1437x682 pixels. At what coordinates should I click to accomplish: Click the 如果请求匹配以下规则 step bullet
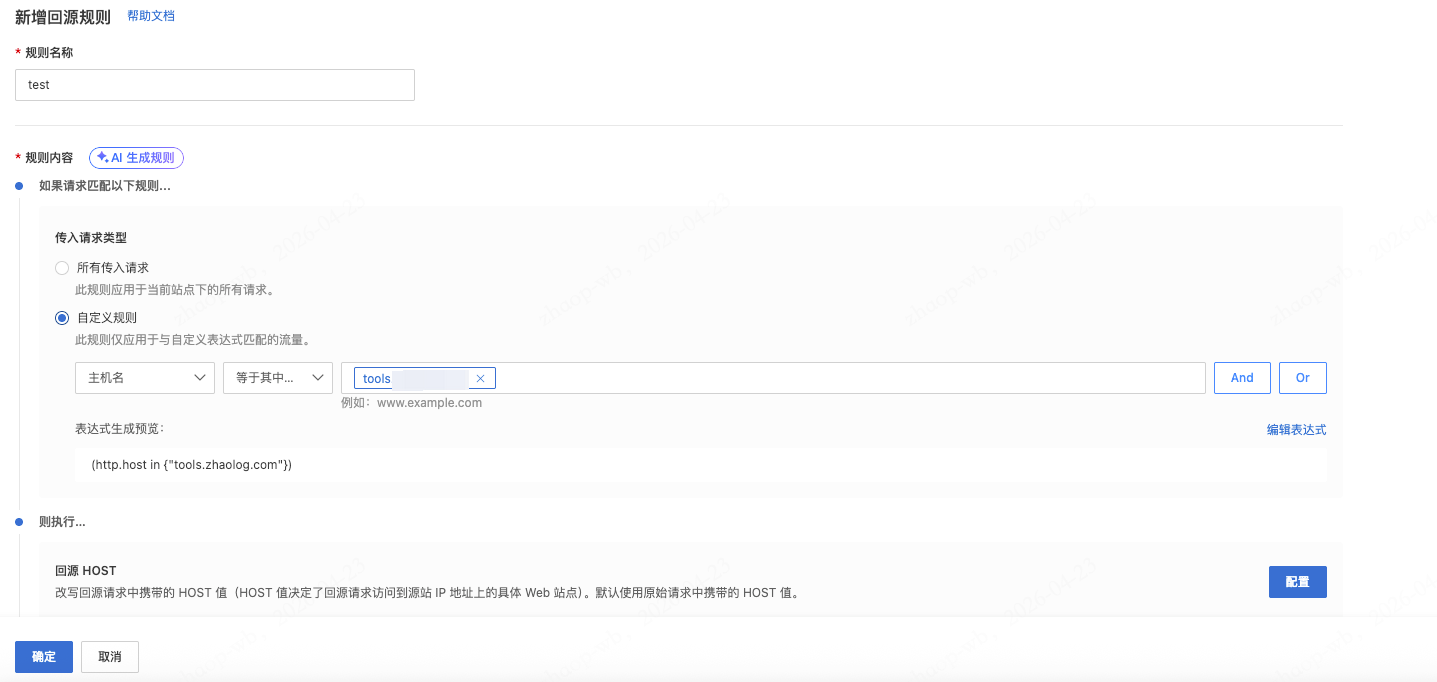(19, 186)
